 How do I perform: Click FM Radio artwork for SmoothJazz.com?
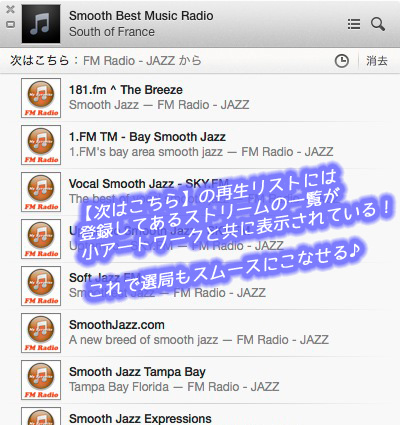(41, 333)
